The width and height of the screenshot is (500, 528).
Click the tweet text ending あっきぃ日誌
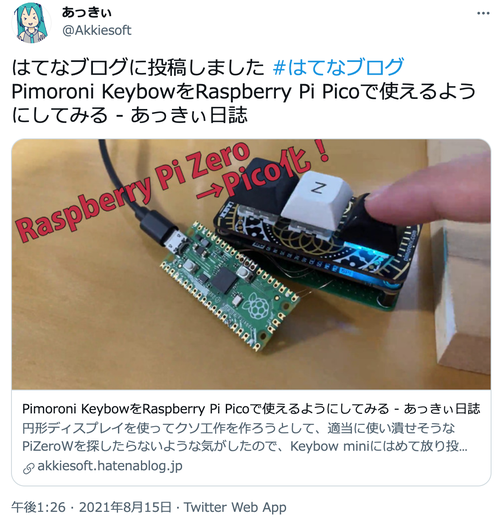[130, 115]
